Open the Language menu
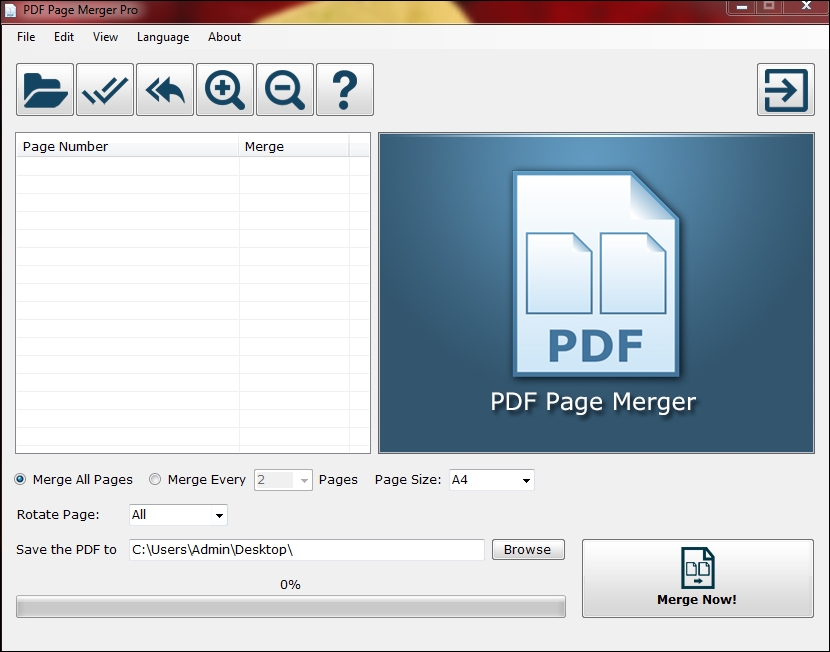 click(162, 37)
